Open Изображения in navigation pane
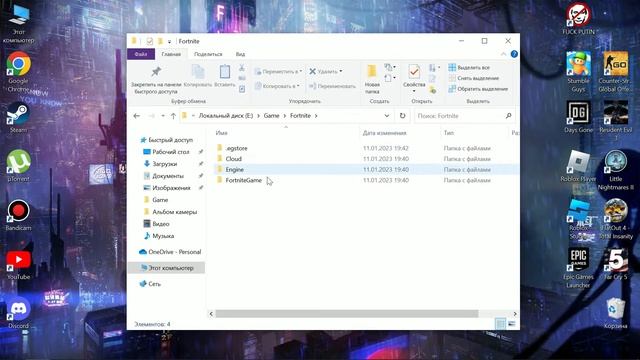 [171, 188]
